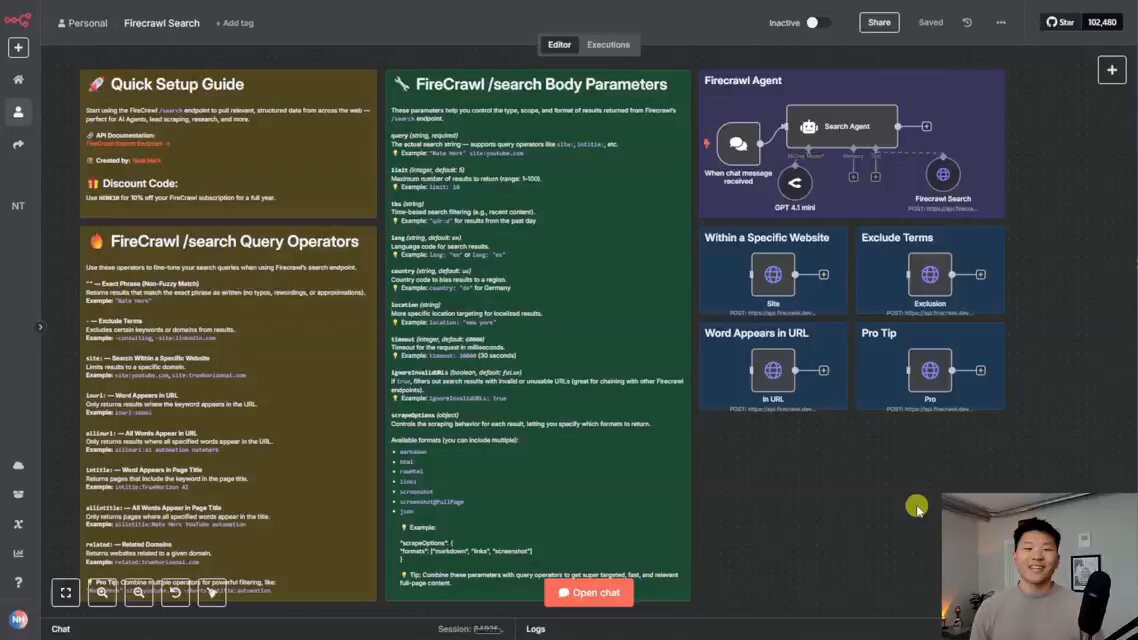1138x640 pixels.
Task: Click the sidebar plus create button
Action: (x=18, y=48)
